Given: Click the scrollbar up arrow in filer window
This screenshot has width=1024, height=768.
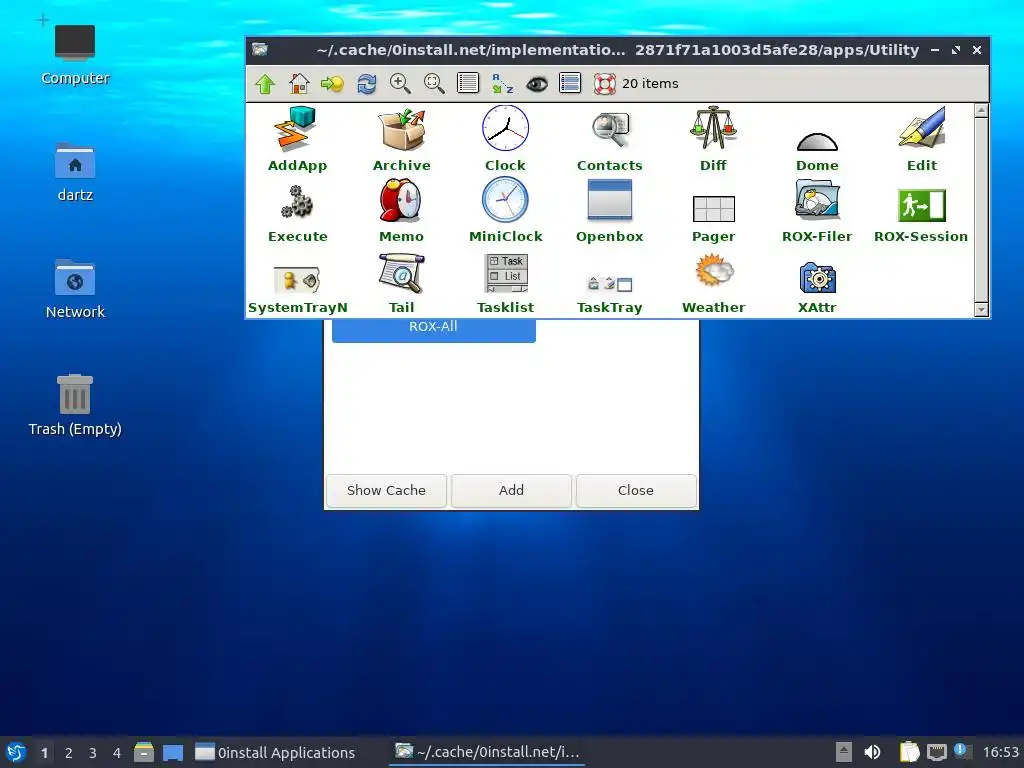Looking at the screenshot, I should [981, 111].
